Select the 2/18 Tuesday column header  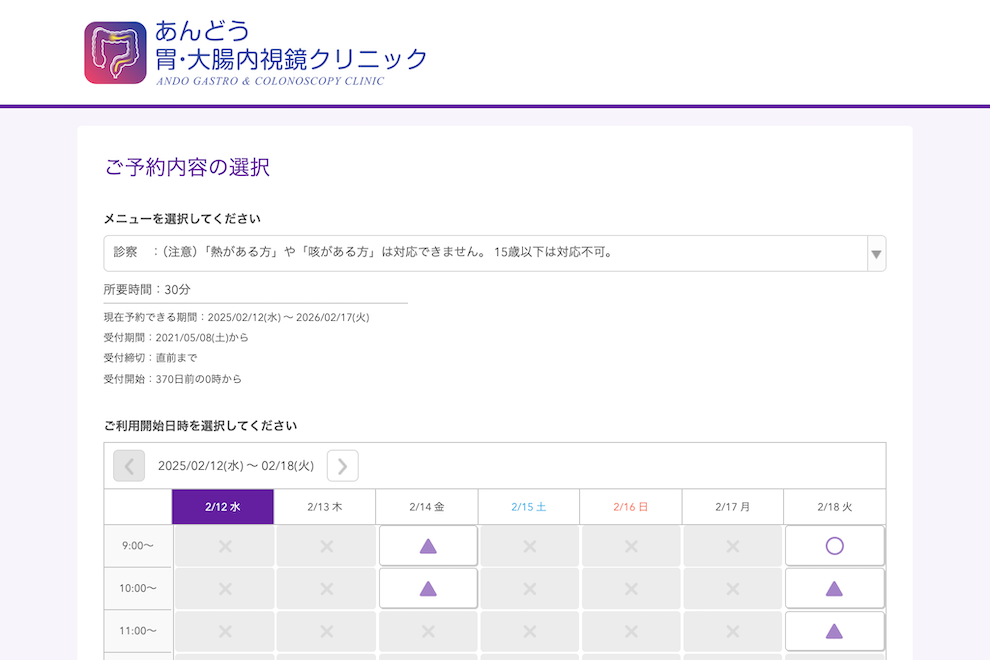(834, 507)
